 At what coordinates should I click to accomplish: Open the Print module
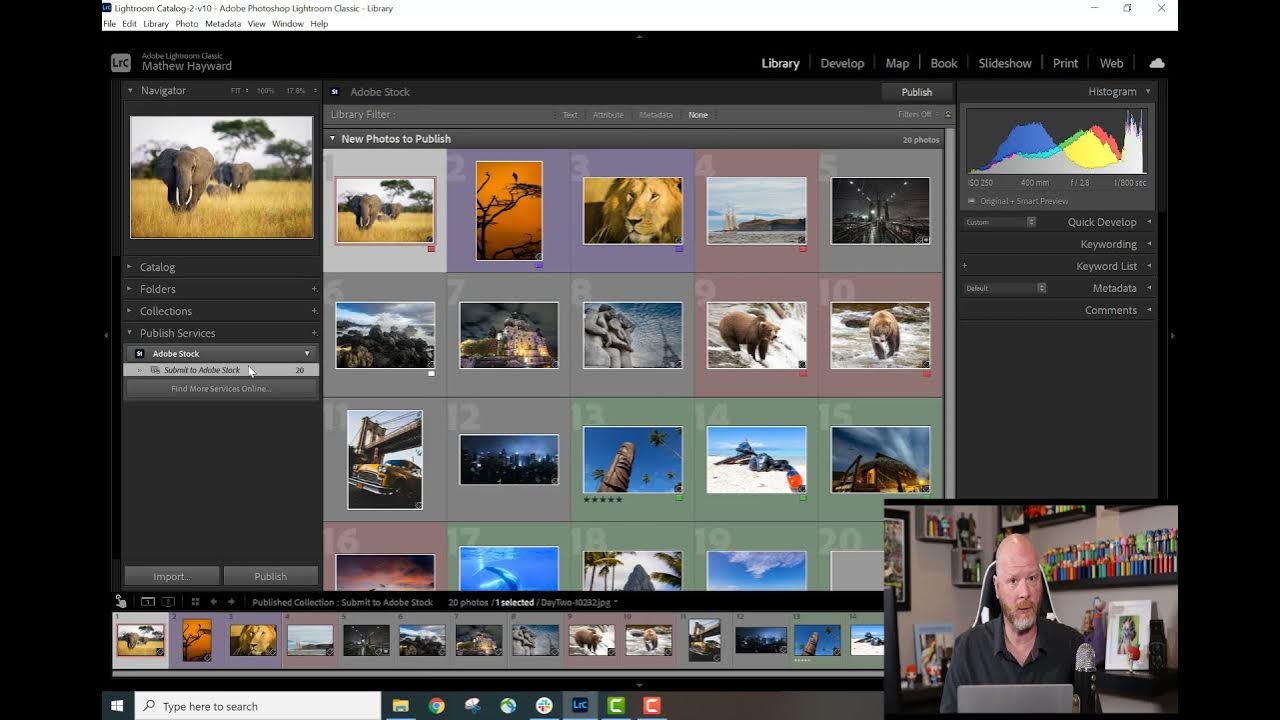1065,63
